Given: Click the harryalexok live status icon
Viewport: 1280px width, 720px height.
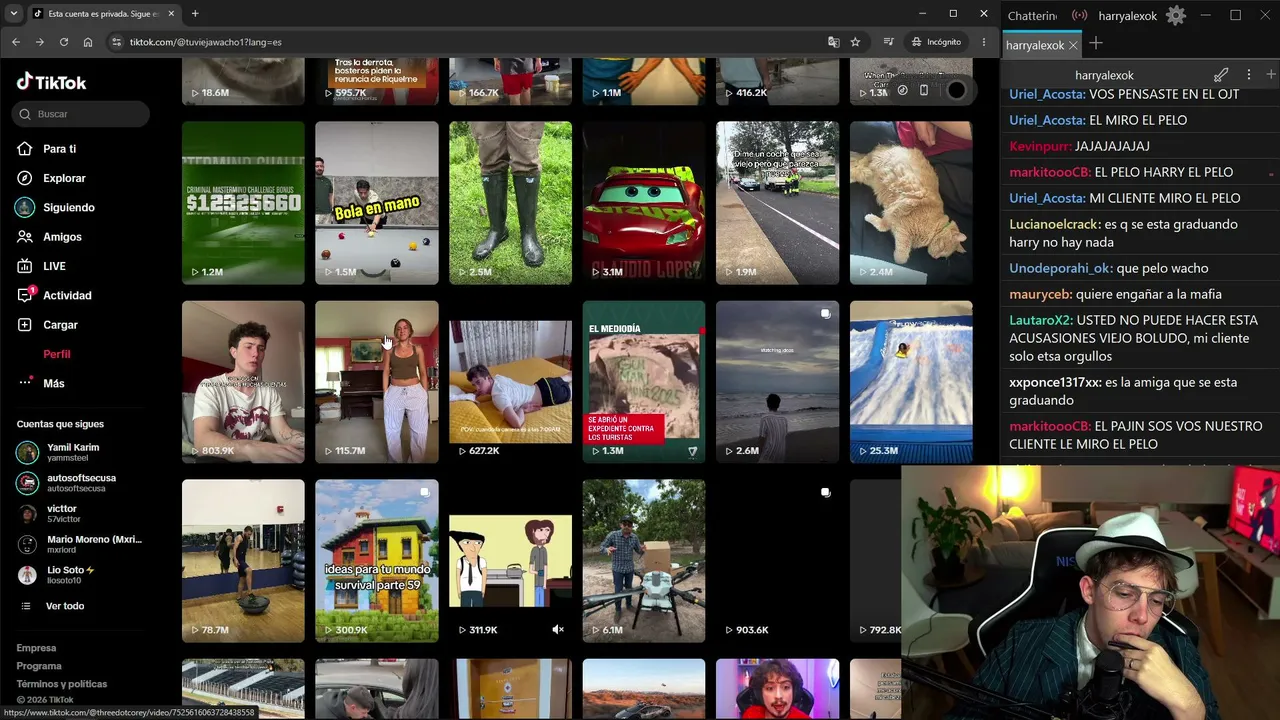Looking at the screenshot, I should click(x=1080, y=16).
